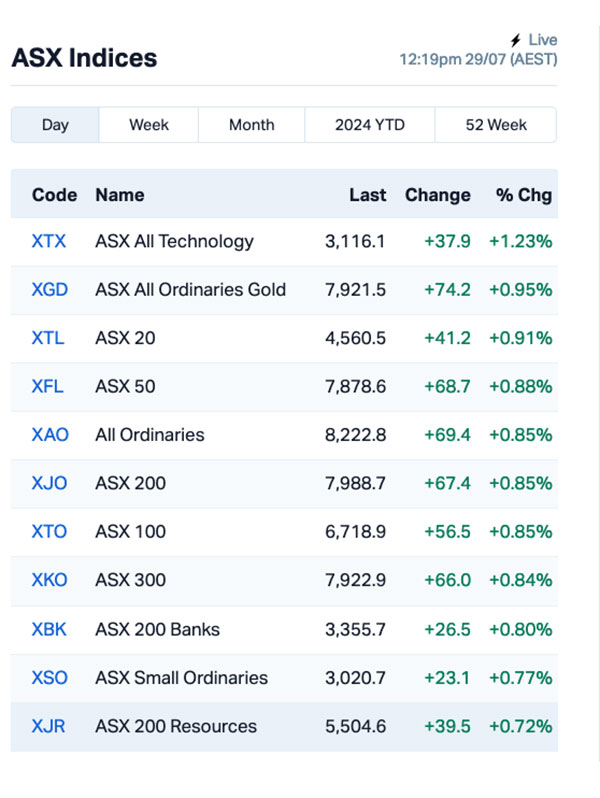Open the XSO index code link
This screenshot has width=600, height=798.
(49, 678)
